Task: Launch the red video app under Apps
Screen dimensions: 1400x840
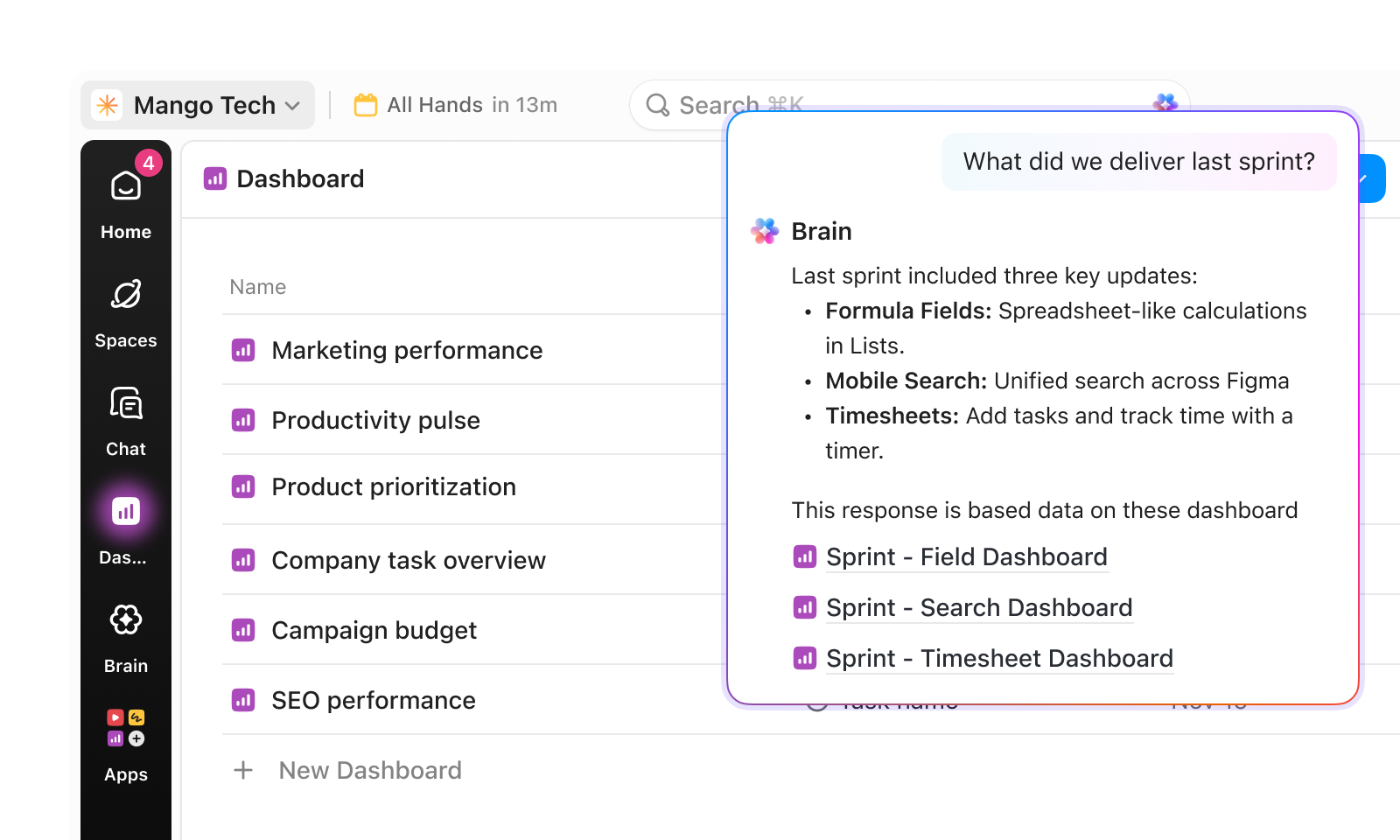Action: [114, 717]
